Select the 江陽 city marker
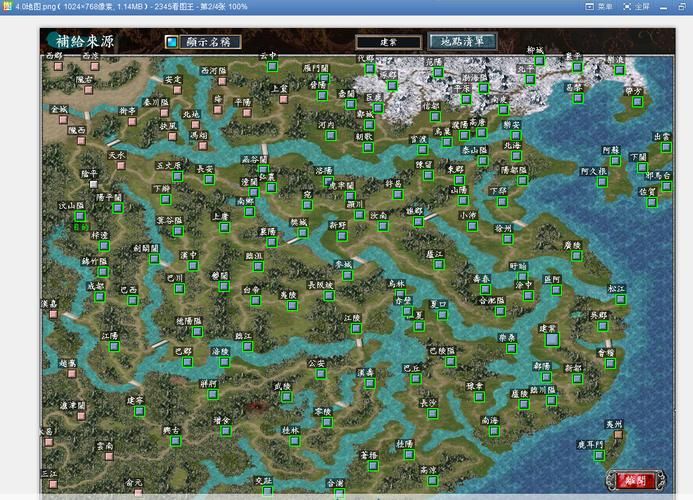 coord(114,346)
